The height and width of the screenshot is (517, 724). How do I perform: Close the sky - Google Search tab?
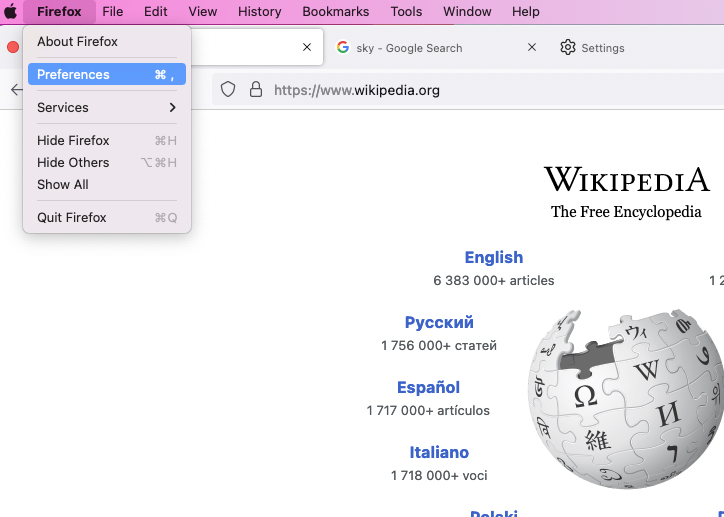(x=532, y=47)
